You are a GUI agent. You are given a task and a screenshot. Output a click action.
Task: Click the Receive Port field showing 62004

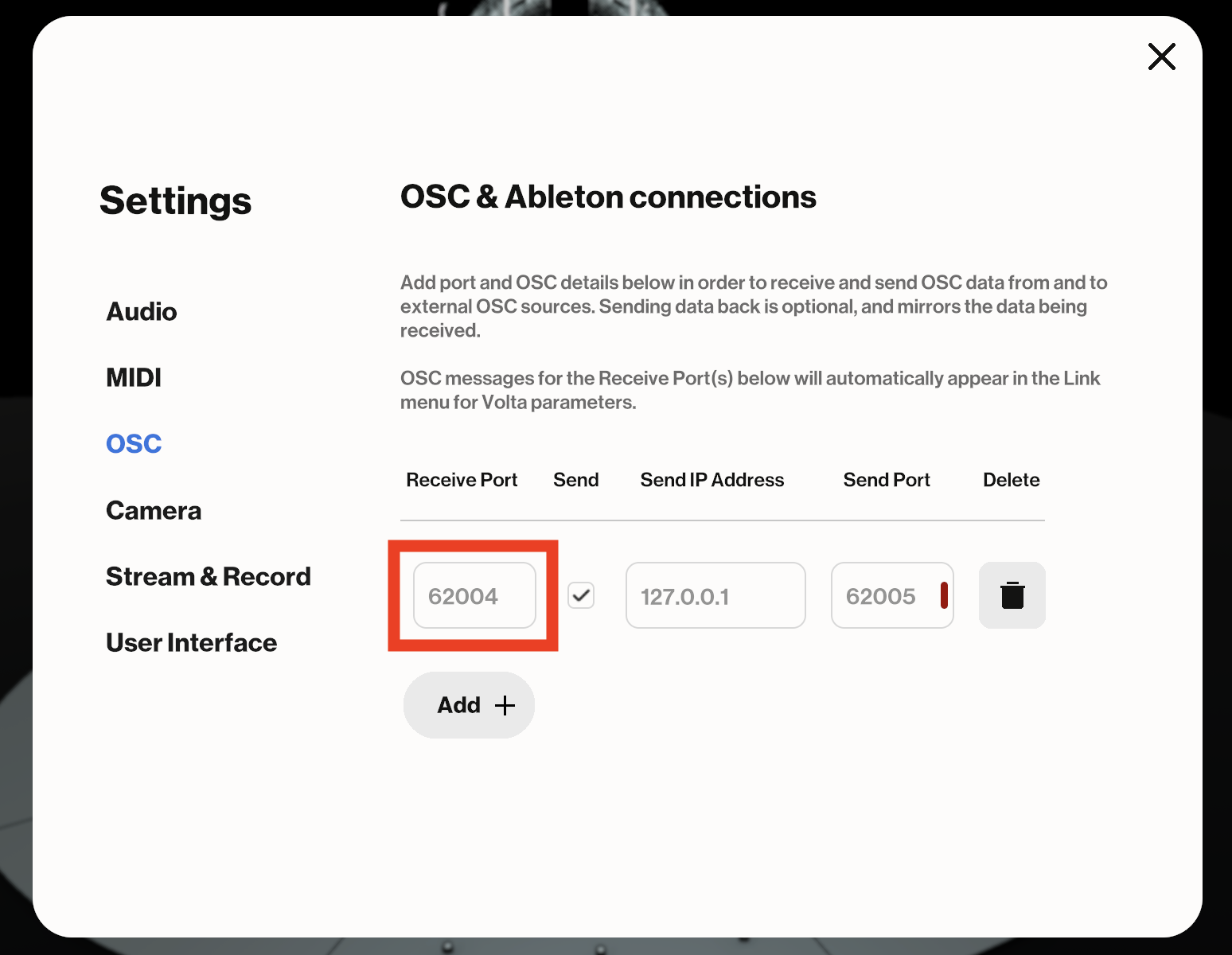click(474, 595)
